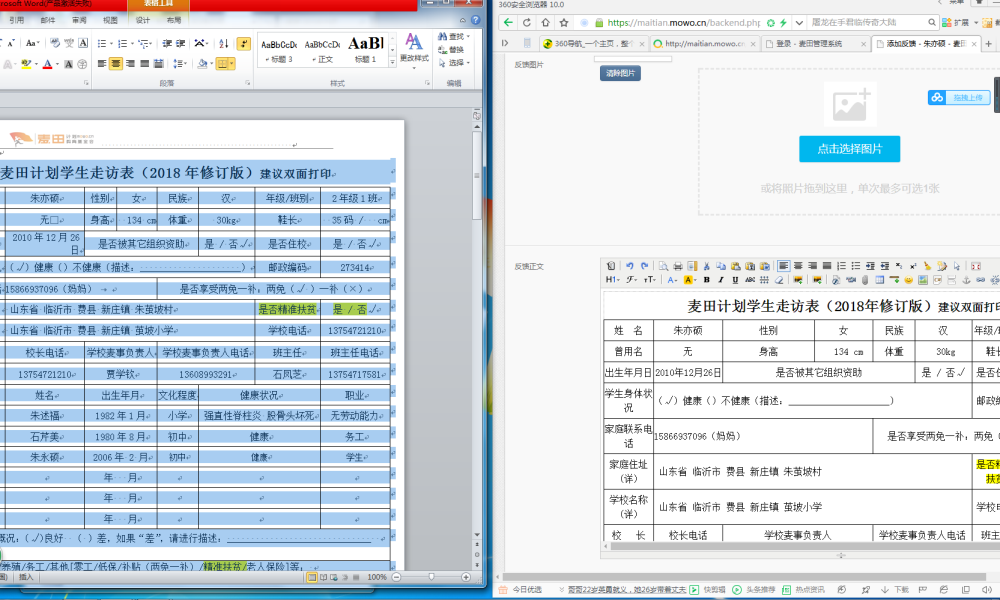Image resolution: width=1000 pixels, height=600 pixels.
Task: Toggle underline in the web editor toolbar
Action: 735,280
